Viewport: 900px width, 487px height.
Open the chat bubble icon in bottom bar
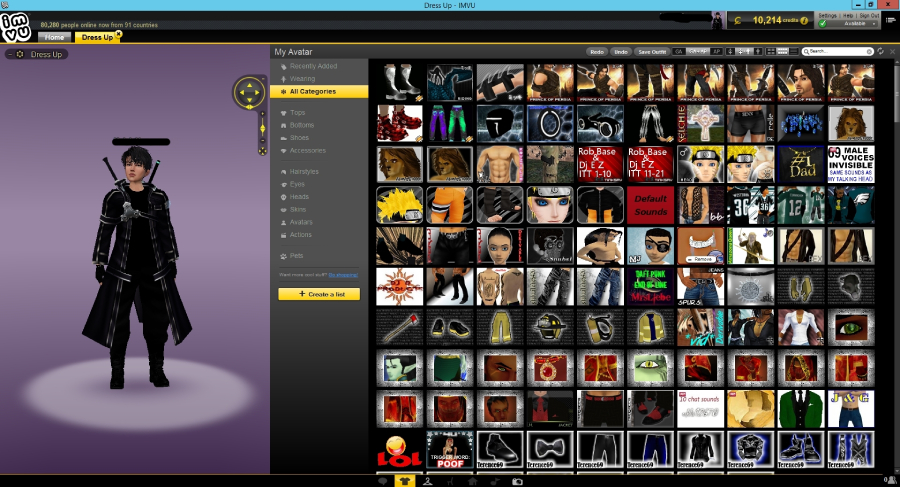(x=383, y=481)
